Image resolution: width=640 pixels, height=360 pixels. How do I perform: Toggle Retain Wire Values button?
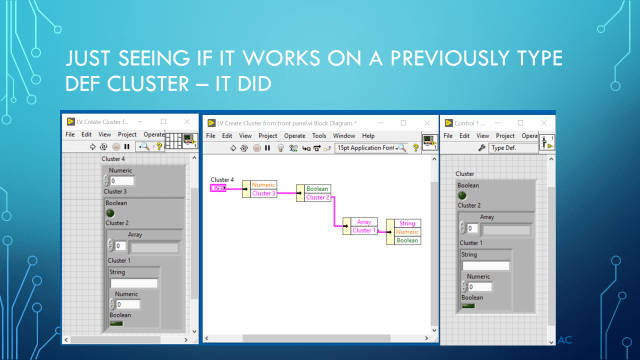pyautogui.click(x=293, y=148)
